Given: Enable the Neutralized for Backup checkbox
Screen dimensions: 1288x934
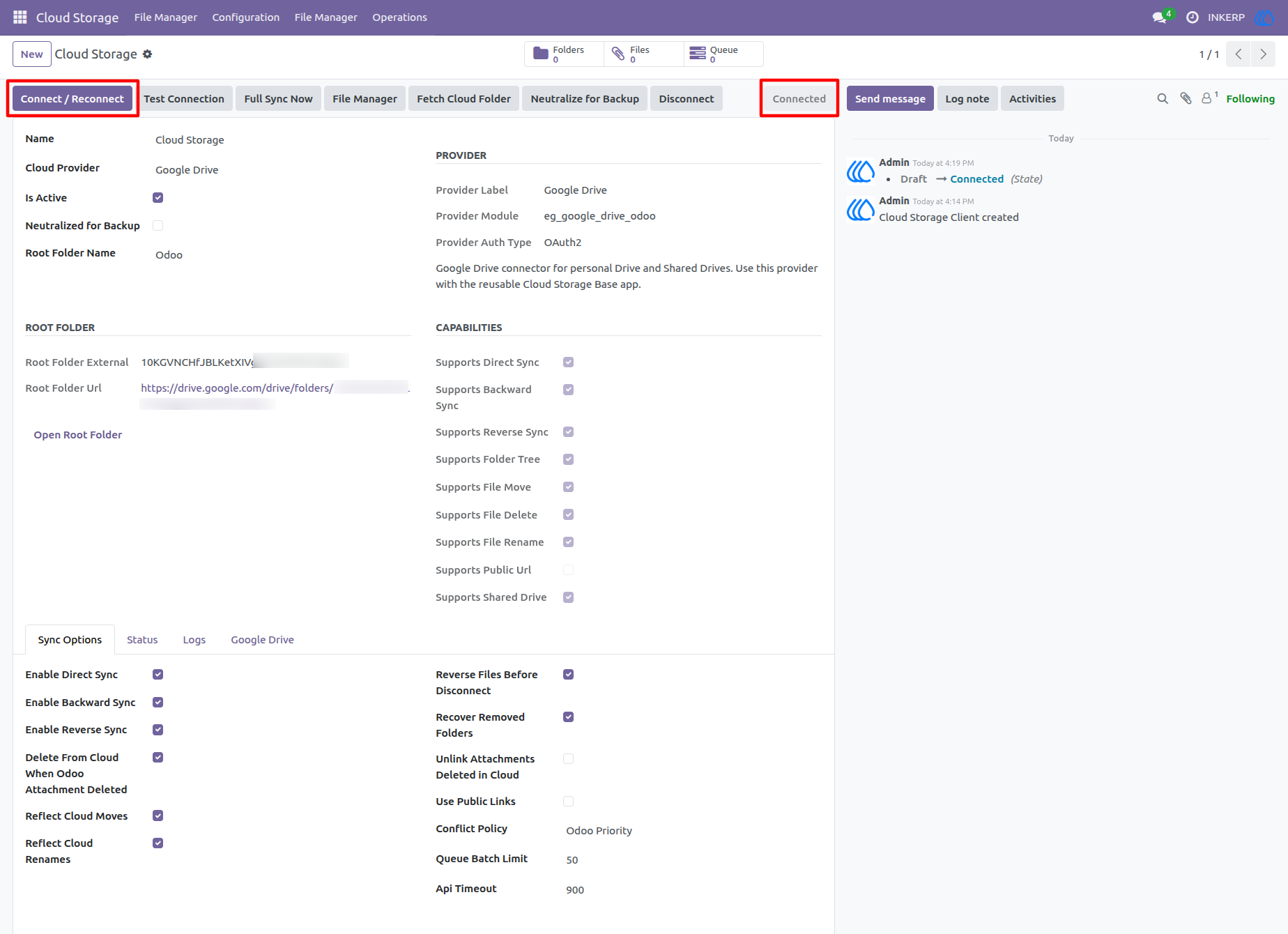Looking at the screenshot, I should 158,226.
